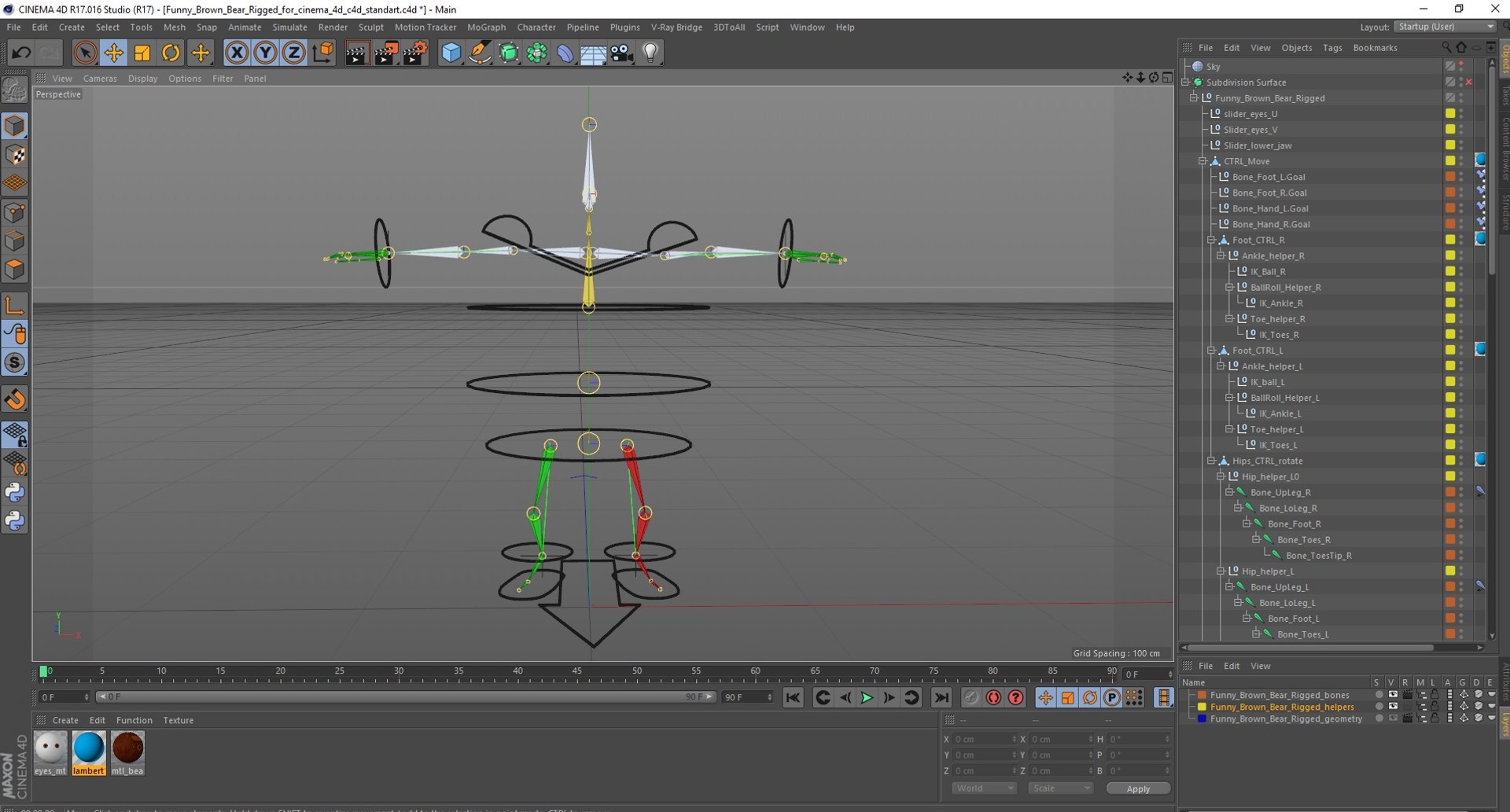Collapse Foot_CTRL_L hierarchy

click(x=1211, y=350)
